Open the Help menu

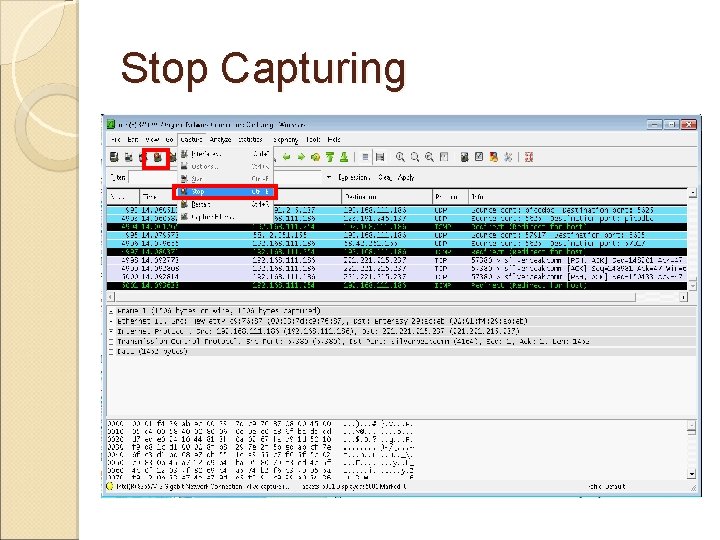334,139
